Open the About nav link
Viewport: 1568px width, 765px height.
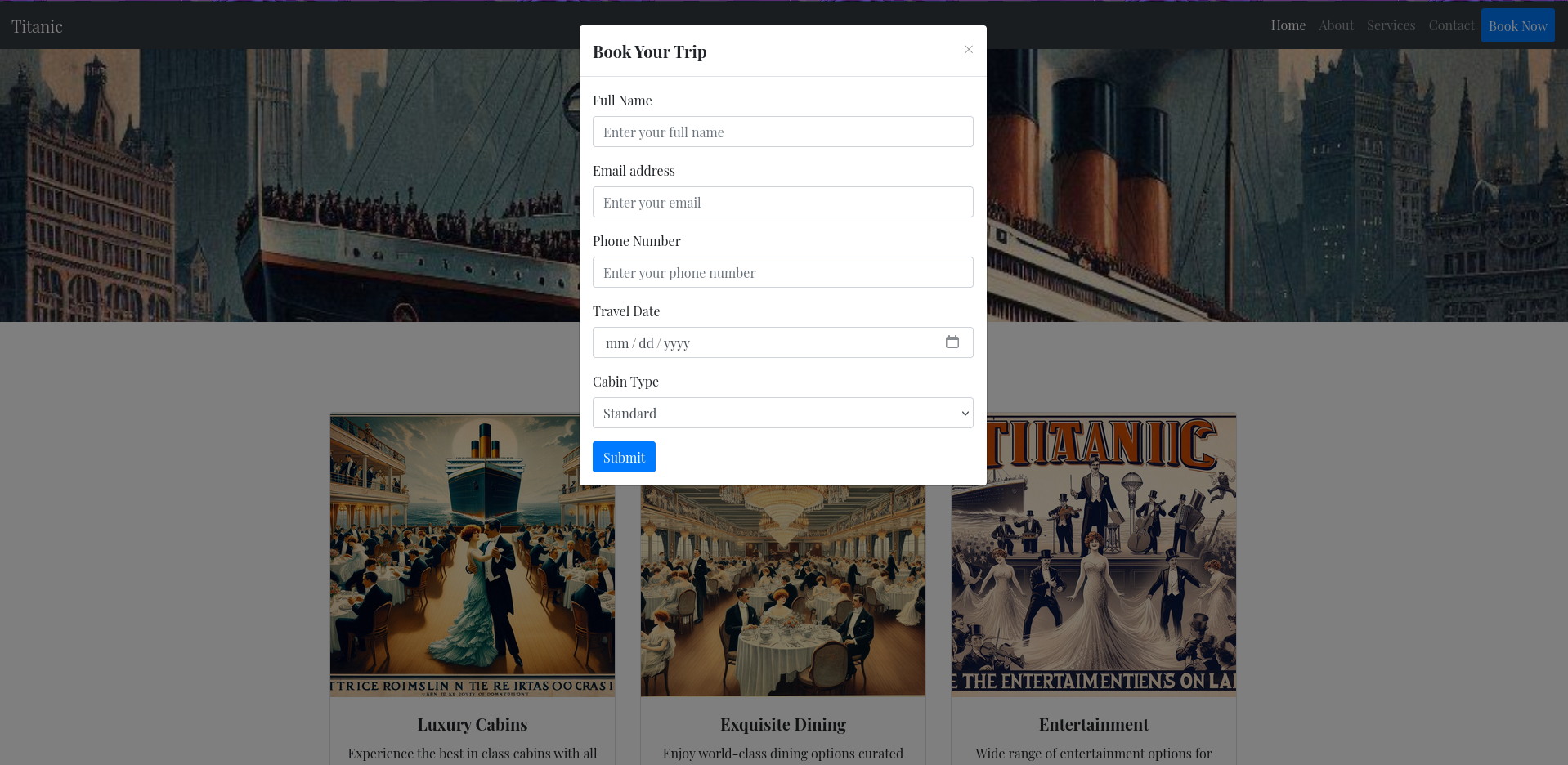(x=1336, y=25)
